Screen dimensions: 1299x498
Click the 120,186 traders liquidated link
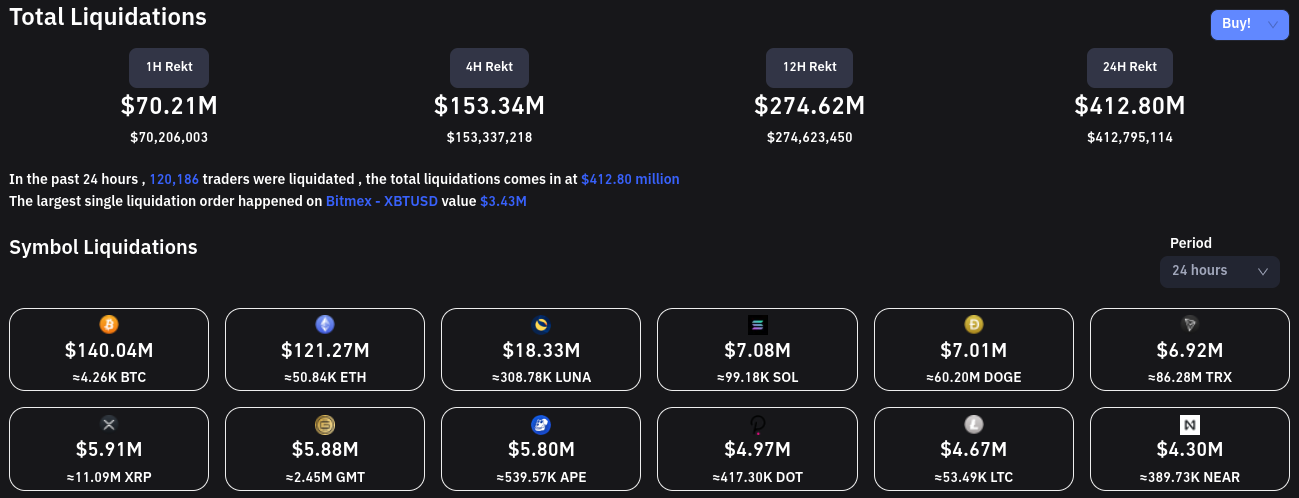[x=174, y=179]
